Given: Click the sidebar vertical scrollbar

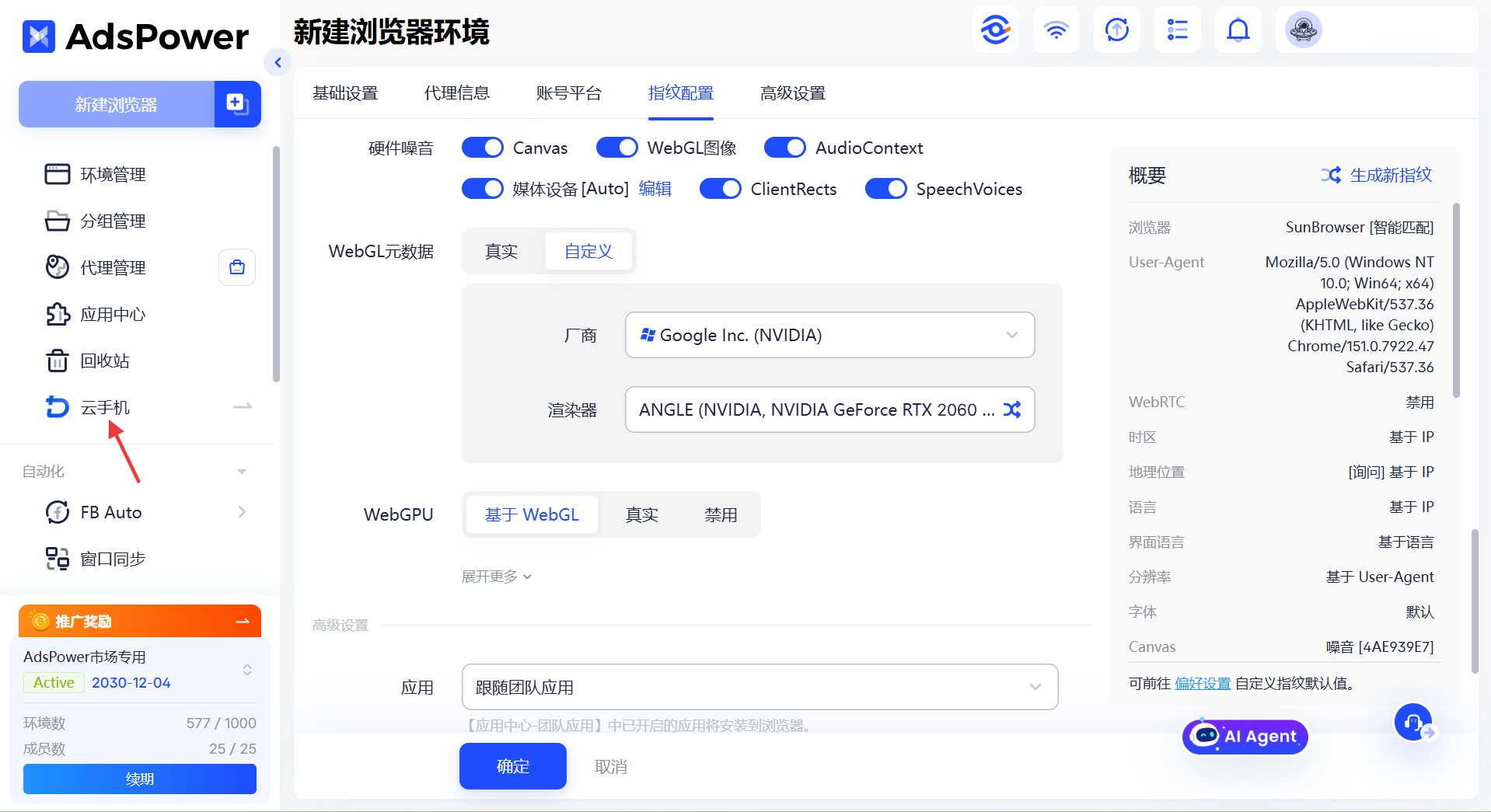Looking at the screenshot, I should click(x=276, y=264).
